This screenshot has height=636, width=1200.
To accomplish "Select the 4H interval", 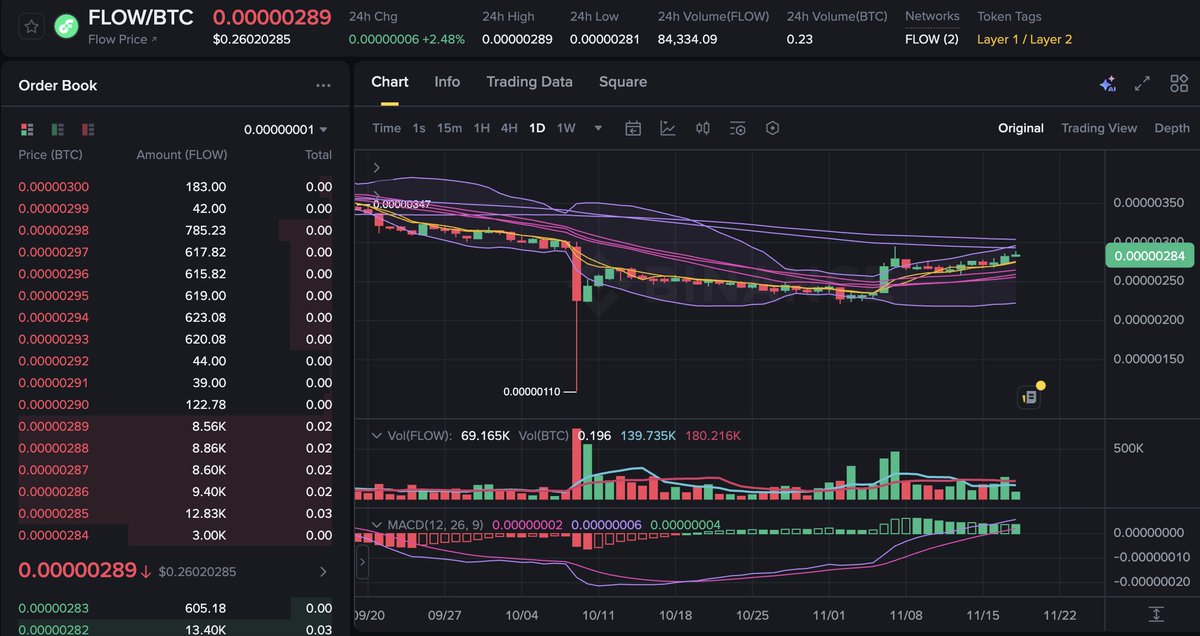I will (x=509, y=128).
